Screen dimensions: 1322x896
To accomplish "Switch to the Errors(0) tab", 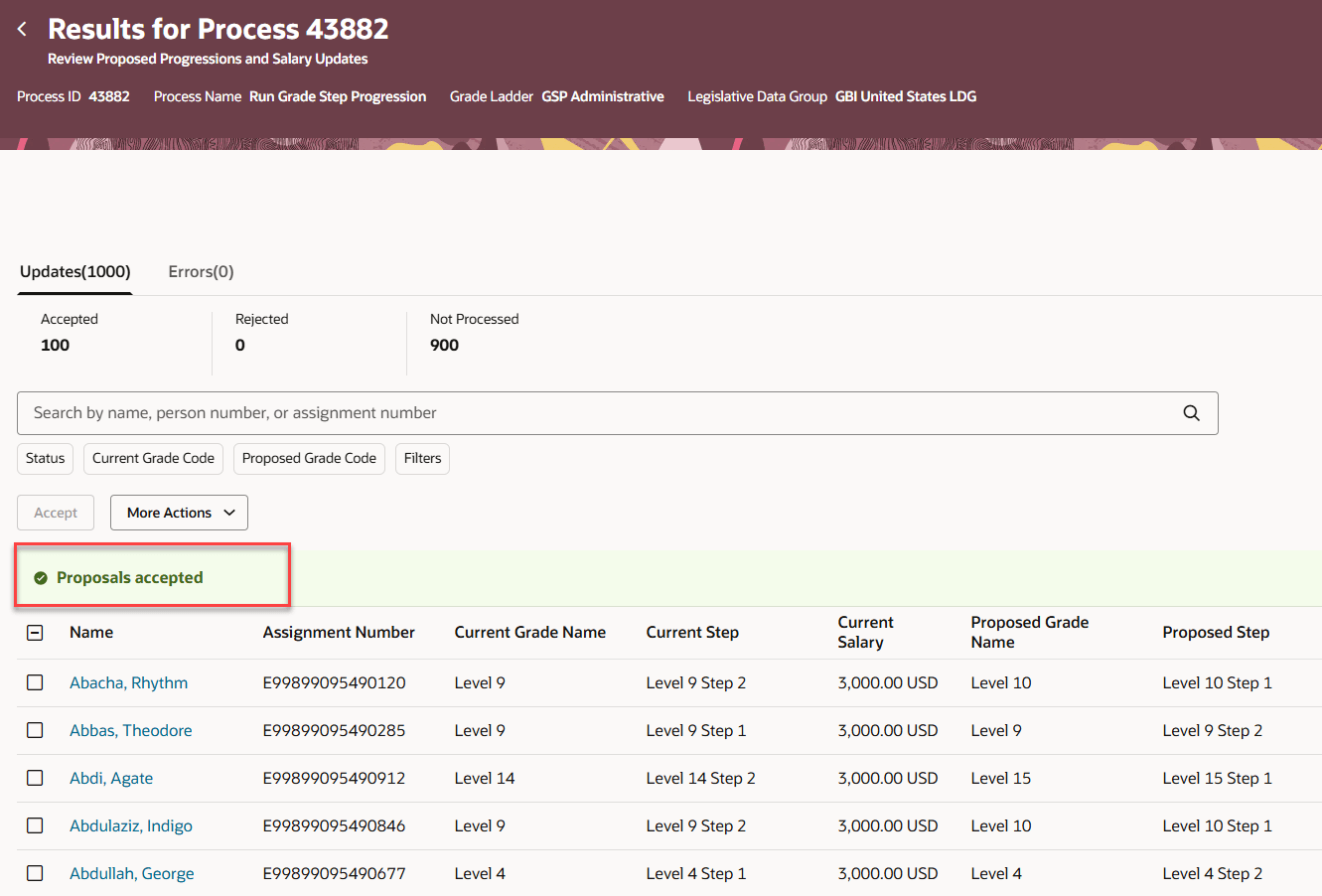I will coord(201,270).
